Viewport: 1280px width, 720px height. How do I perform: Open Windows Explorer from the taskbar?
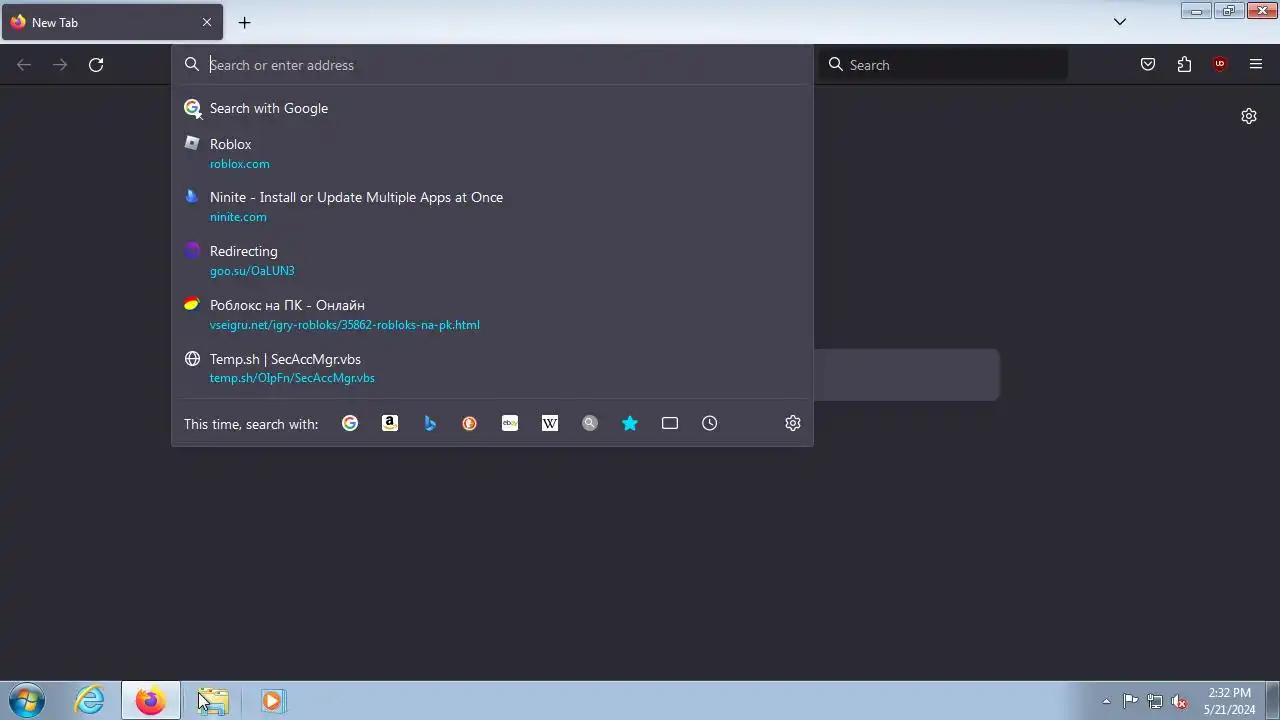(213, 701)
